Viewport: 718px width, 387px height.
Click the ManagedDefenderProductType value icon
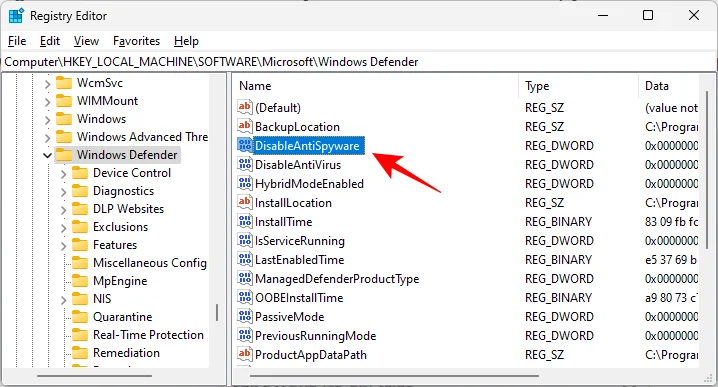pyautogui.click(x=245, y=278)
